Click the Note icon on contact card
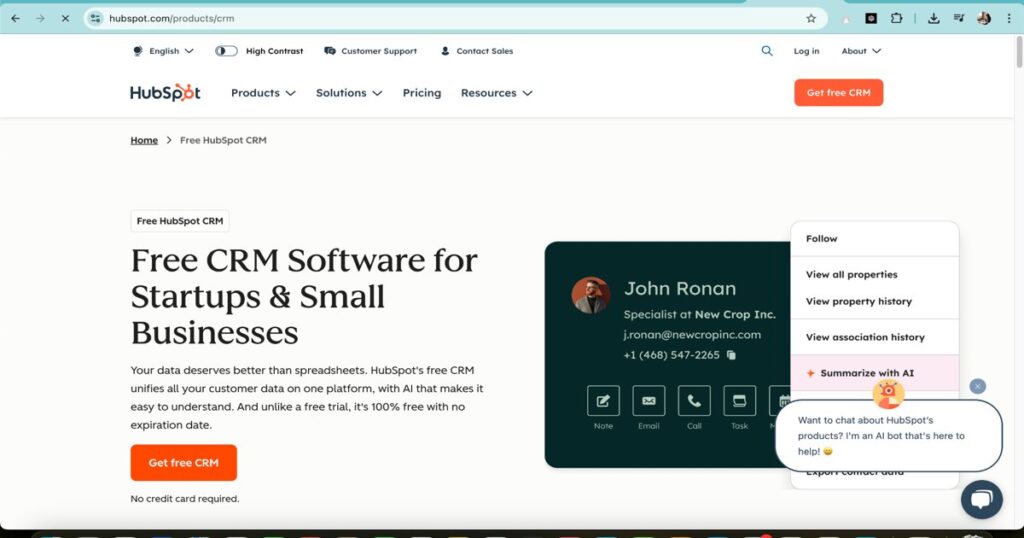This screenshot has height=538, width=1024. point(603,400)
